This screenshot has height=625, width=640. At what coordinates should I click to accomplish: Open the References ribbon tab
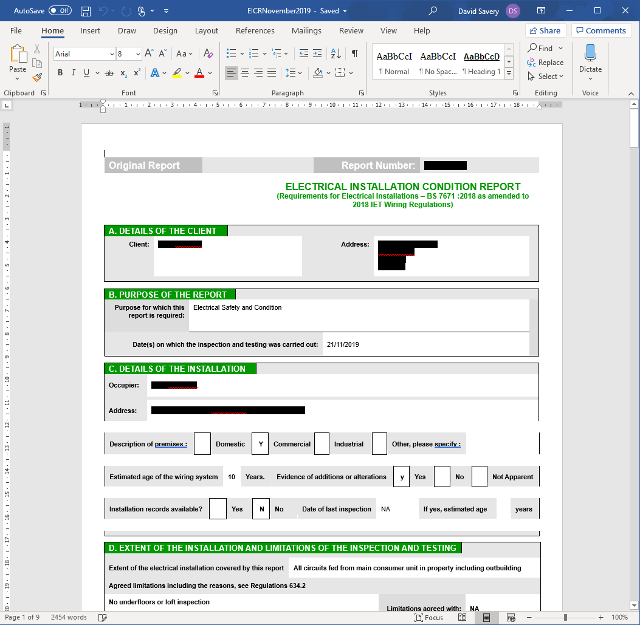255,31
